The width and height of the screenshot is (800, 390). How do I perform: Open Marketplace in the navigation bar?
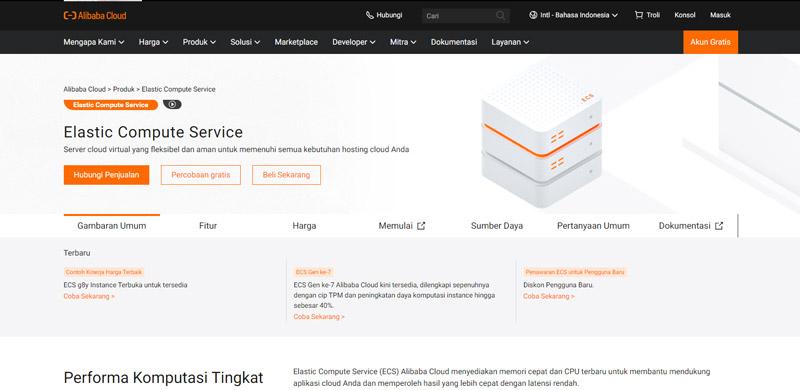point(296,42)
